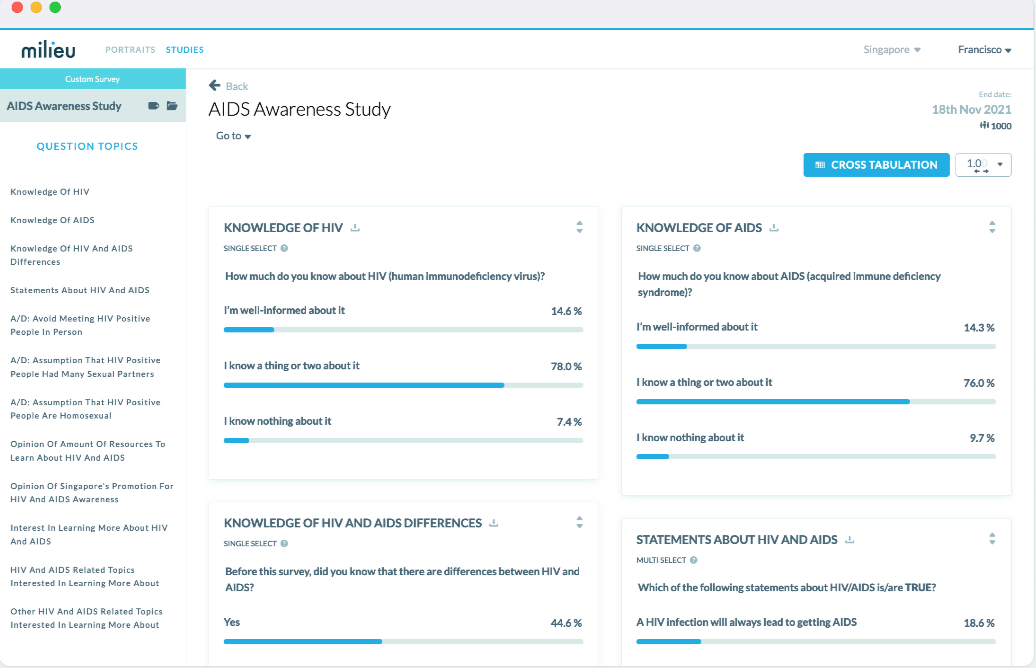Click info icon next to Single Select in Knowledge of HIV

coord(285,248)
